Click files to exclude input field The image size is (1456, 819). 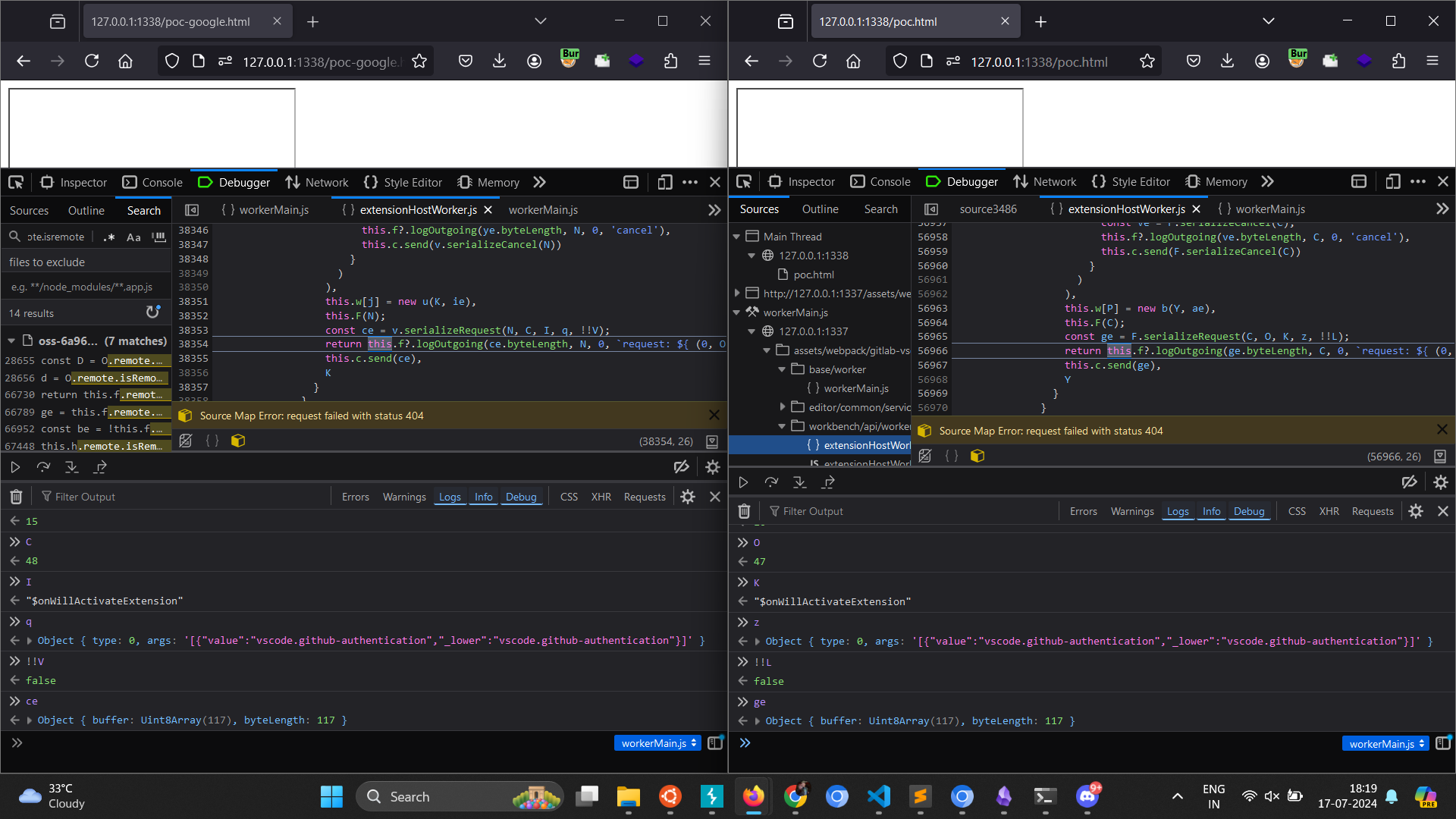(86, 287)
